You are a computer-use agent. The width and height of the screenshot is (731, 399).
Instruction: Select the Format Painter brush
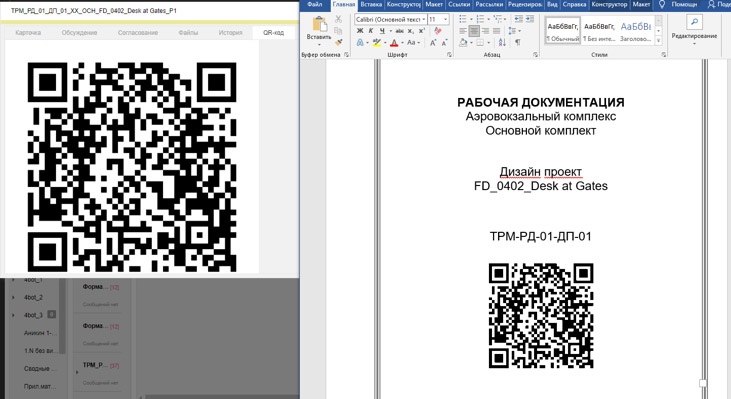pos(338,42)
